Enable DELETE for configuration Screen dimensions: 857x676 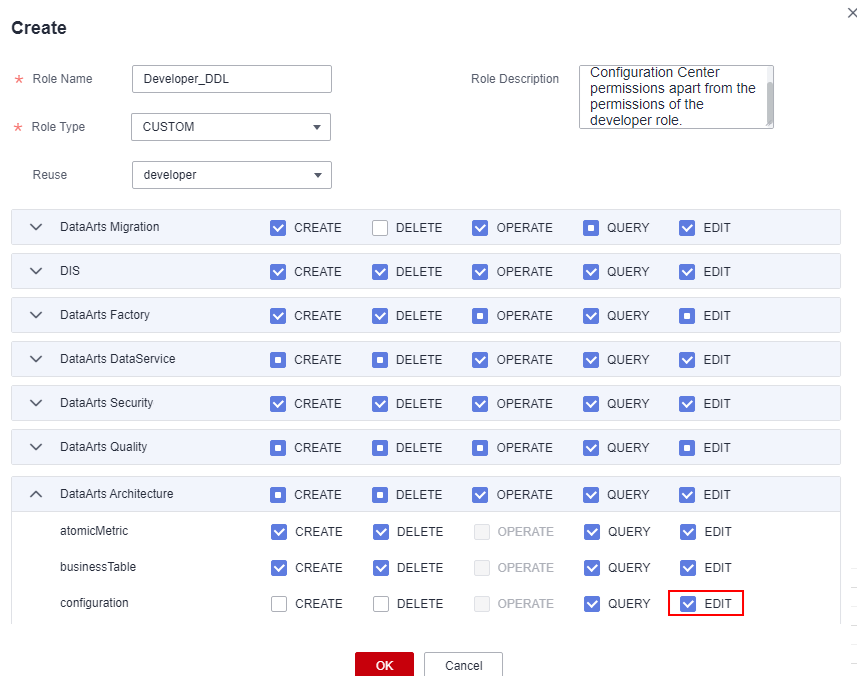[x=381, y=604]
